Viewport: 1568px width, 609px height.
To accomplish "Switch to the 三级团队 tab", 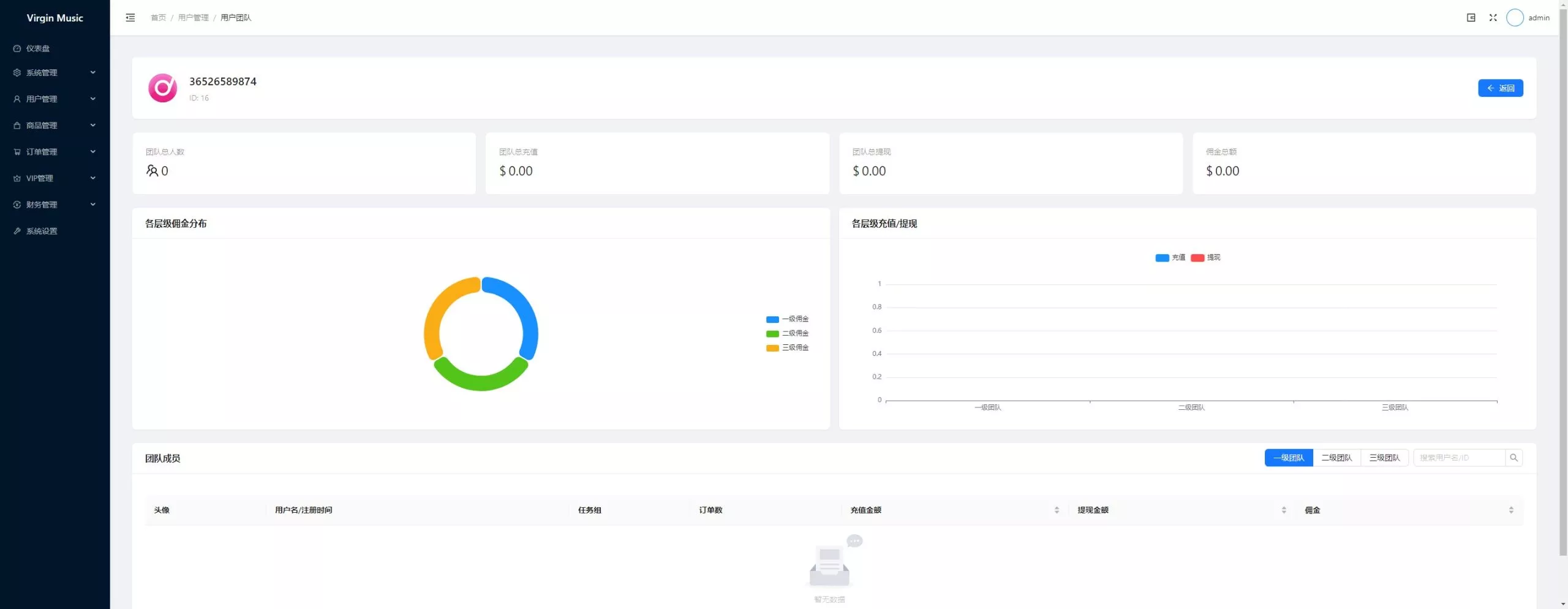I will pyautogui.click(x=1384, y=458).
